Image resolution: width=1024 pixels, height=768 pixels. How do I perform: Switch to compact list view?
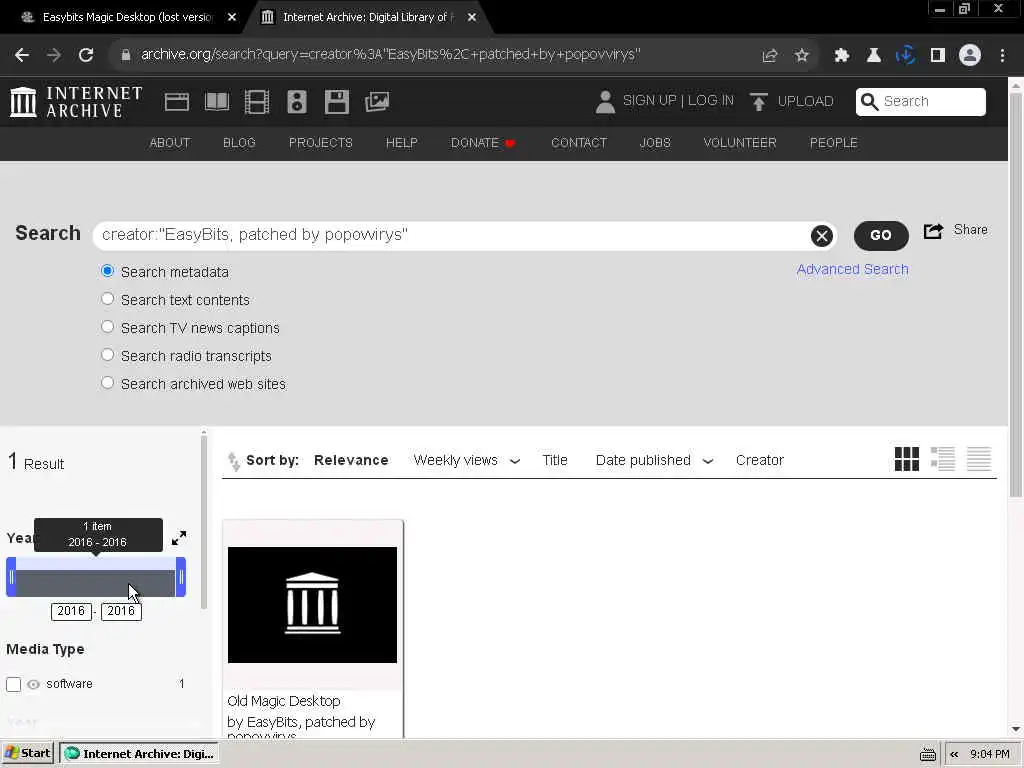point(979,459)
